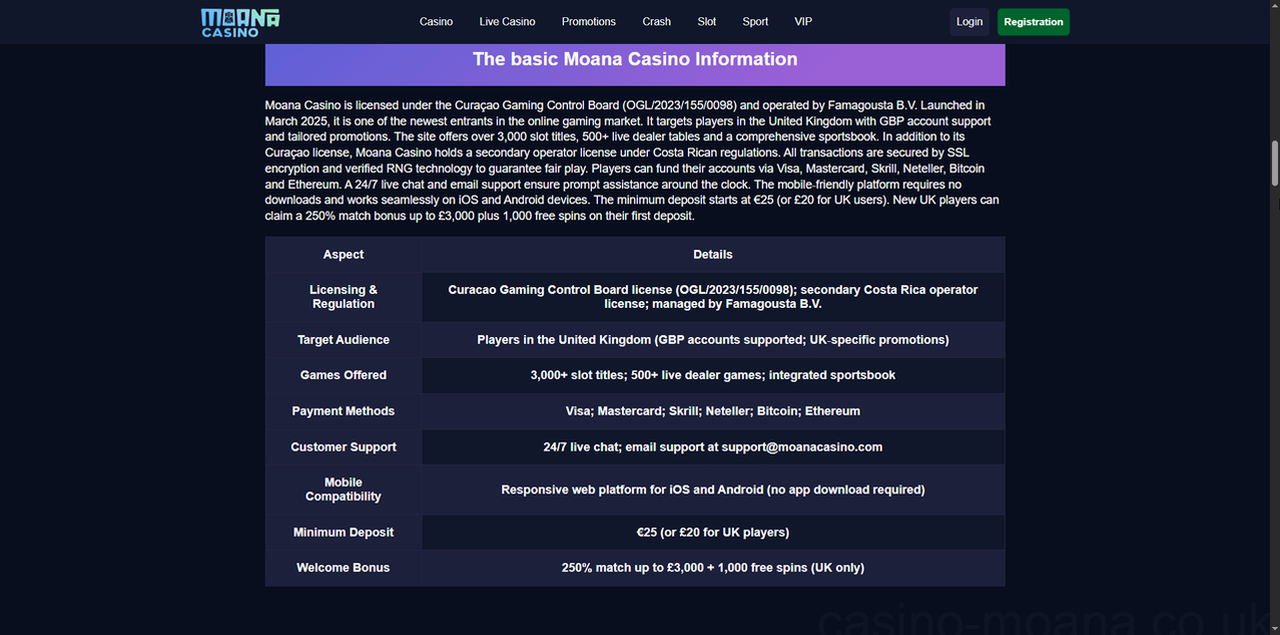Click the 'Aspect' table header cell
This screenshot has width=1280, height=635.
[x=343, y=255]
